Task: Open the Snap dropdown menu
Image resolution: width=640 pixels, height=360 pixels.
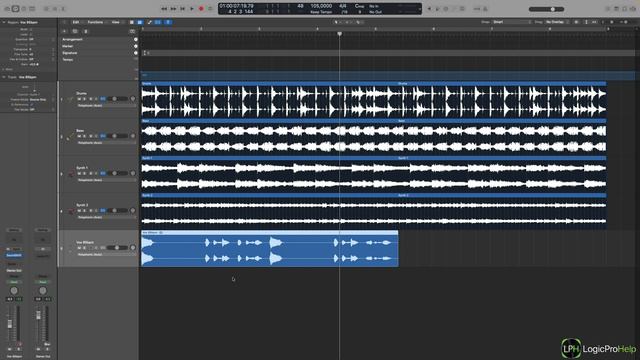Action: click(512, 22)
